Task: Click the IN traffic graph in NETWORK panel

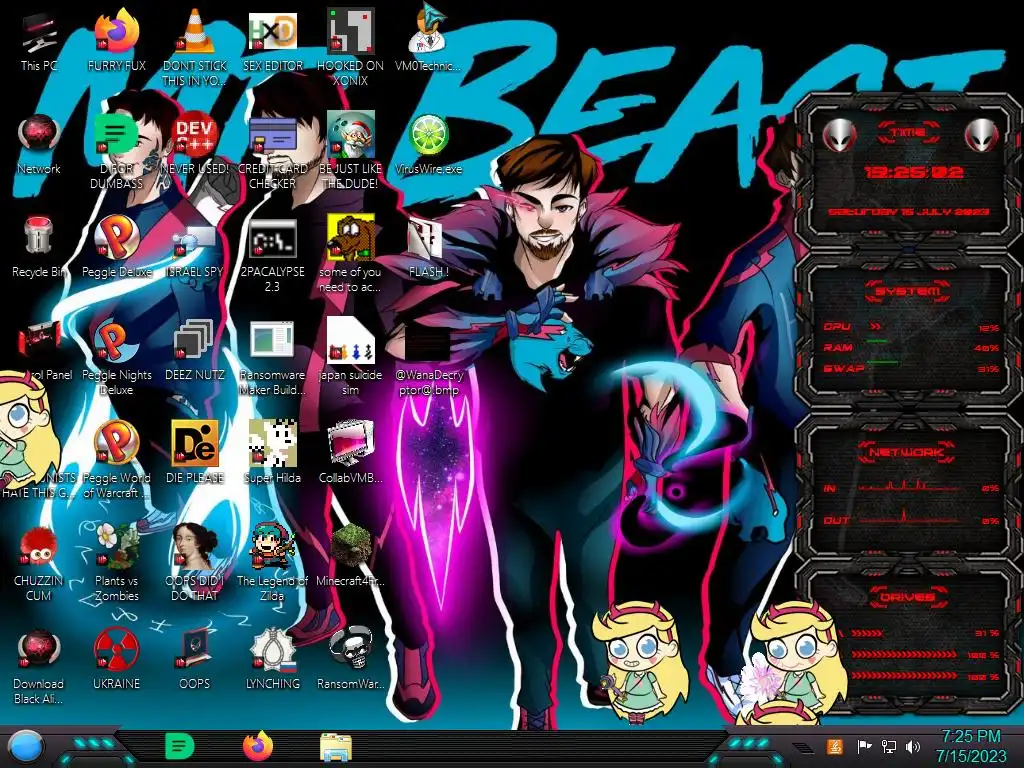Action: coord(910,487)
